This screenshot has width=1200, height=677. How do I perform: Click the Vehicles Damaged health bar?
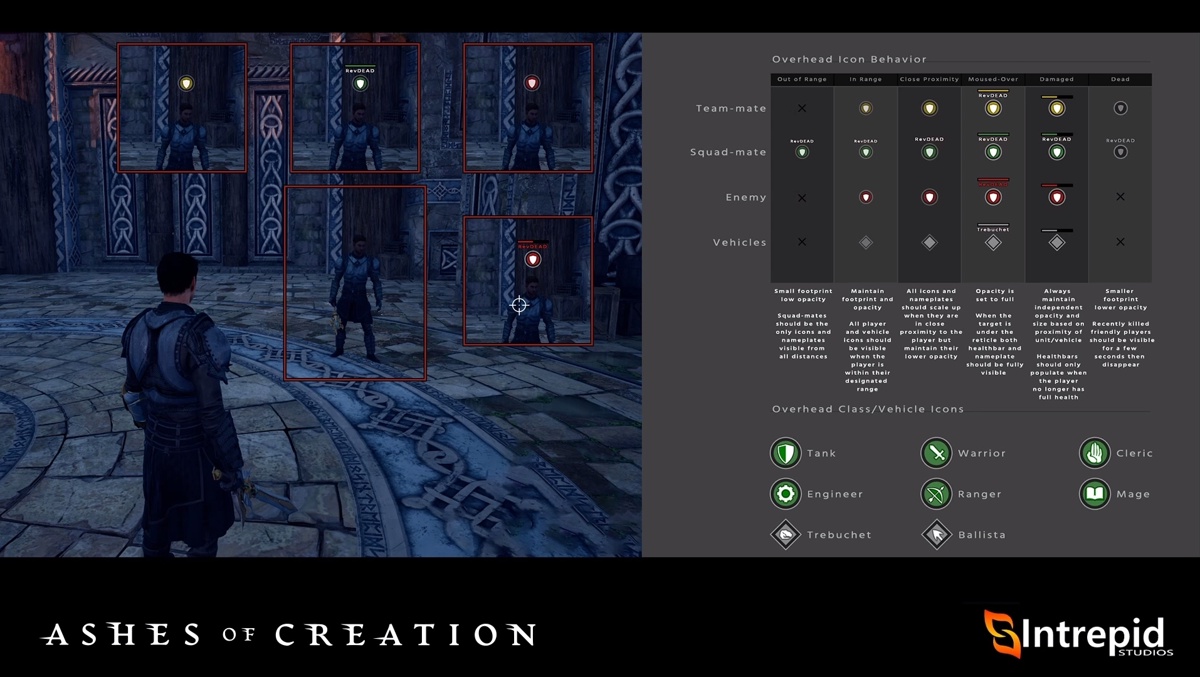click(x=1057, y=231)
